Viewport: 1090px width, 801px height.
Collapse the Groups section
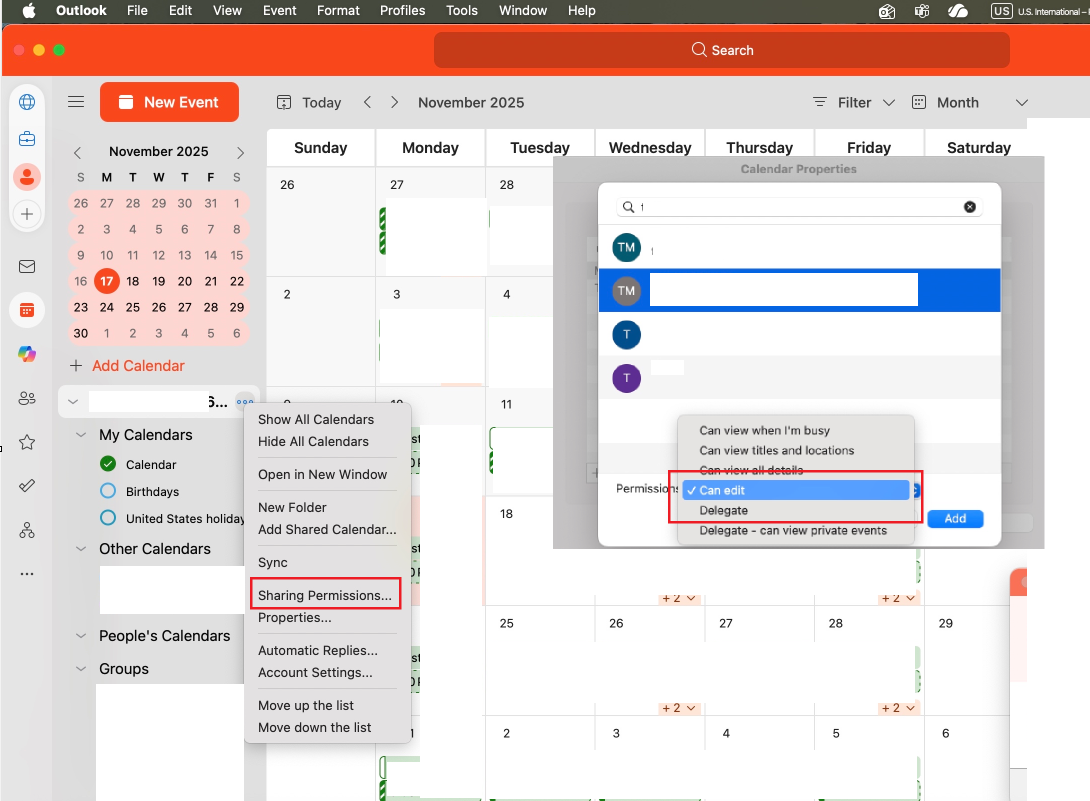tap(81, 669)
